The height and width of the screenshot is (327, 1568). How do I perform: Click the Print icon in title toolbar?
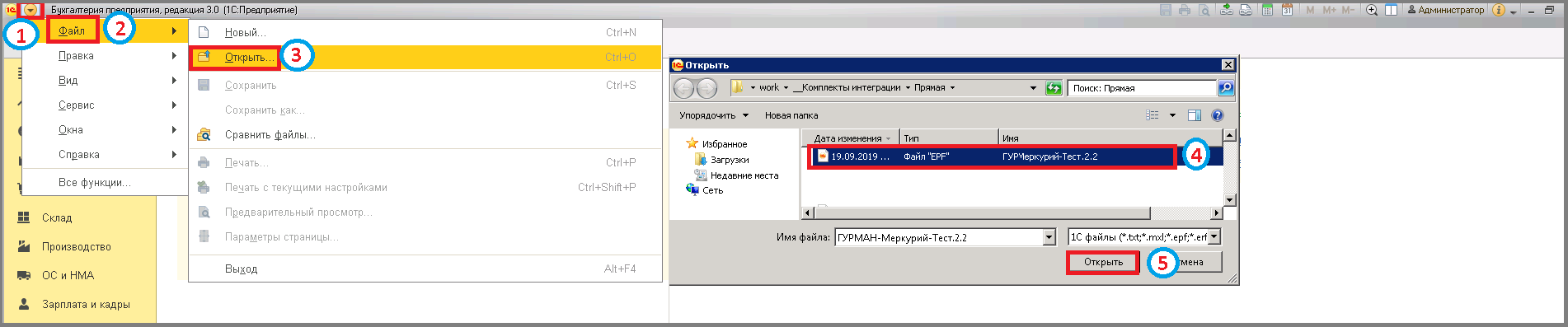1185,10
